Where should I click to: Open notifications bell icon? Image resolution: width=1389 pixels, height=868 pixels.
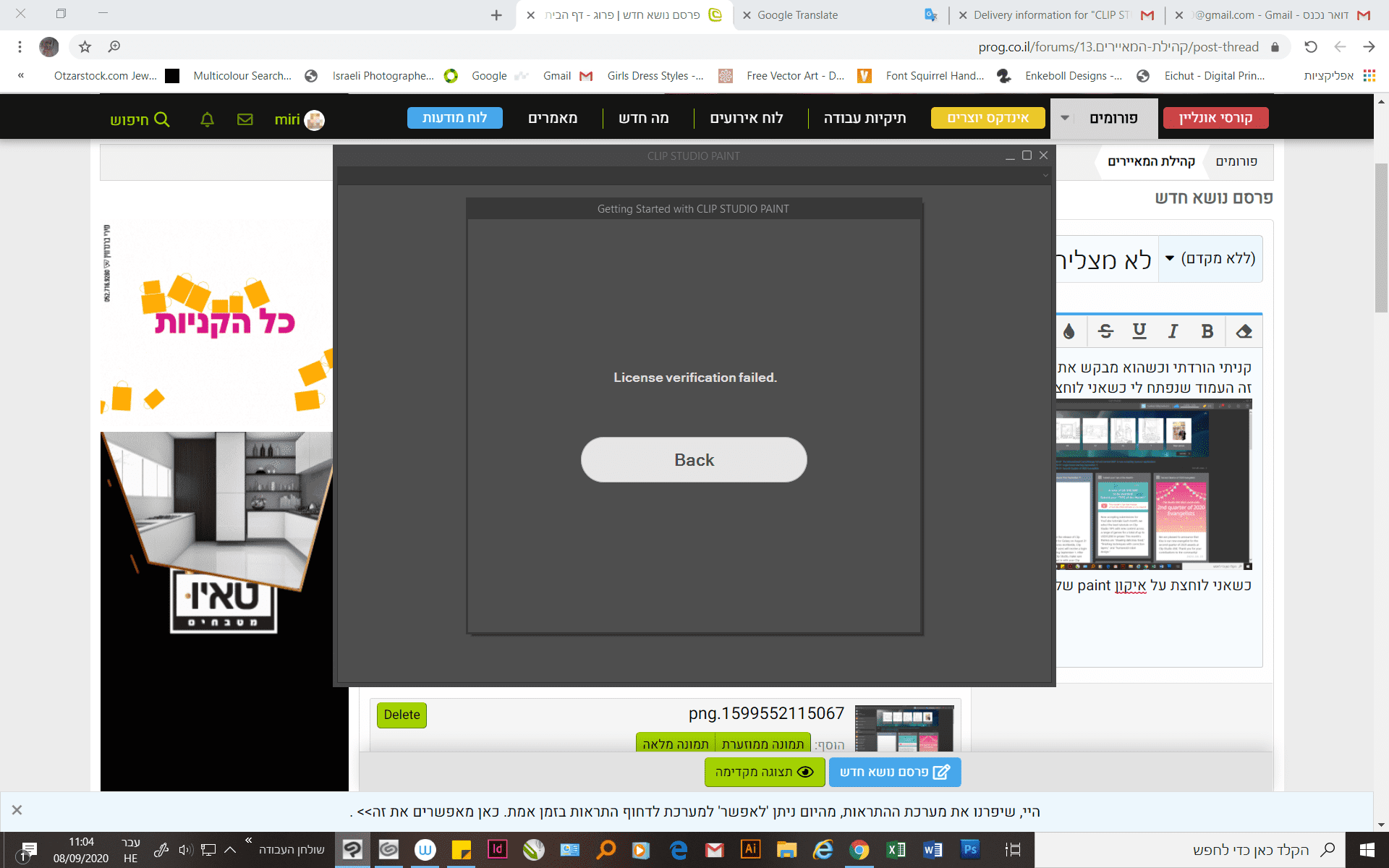coord(207,119)
